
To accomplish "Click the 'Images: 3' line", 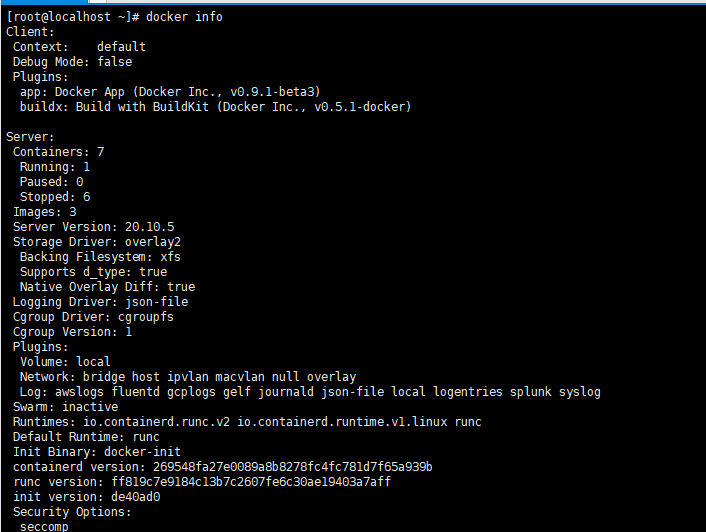I will (x=45, y=212).
